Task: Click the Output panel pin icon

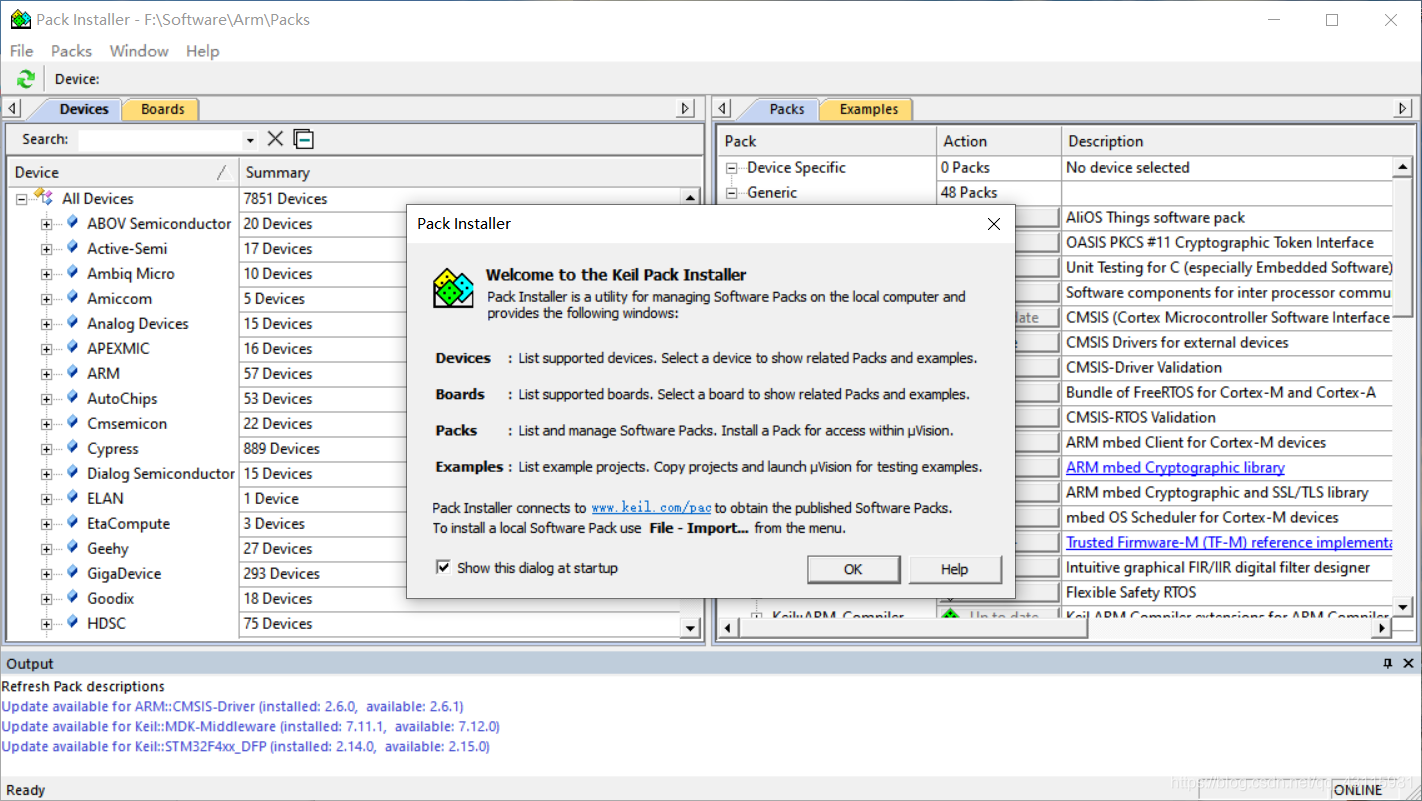Action: point(1388,663)
